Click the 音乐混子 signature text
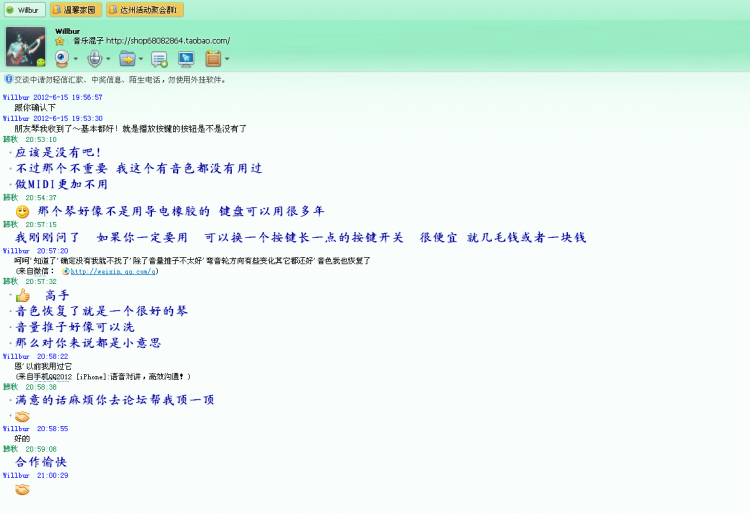The height and width of the screenshot is (513, 750). tap(88, 41)
